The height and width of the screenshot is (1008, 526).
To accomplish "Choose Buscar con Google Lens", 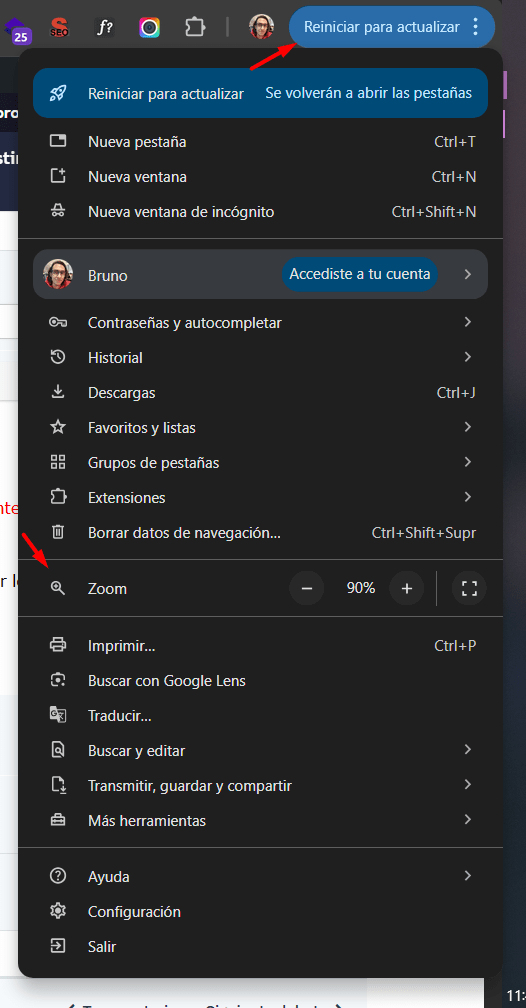I will pyautogui.click(x=260, y=680).
